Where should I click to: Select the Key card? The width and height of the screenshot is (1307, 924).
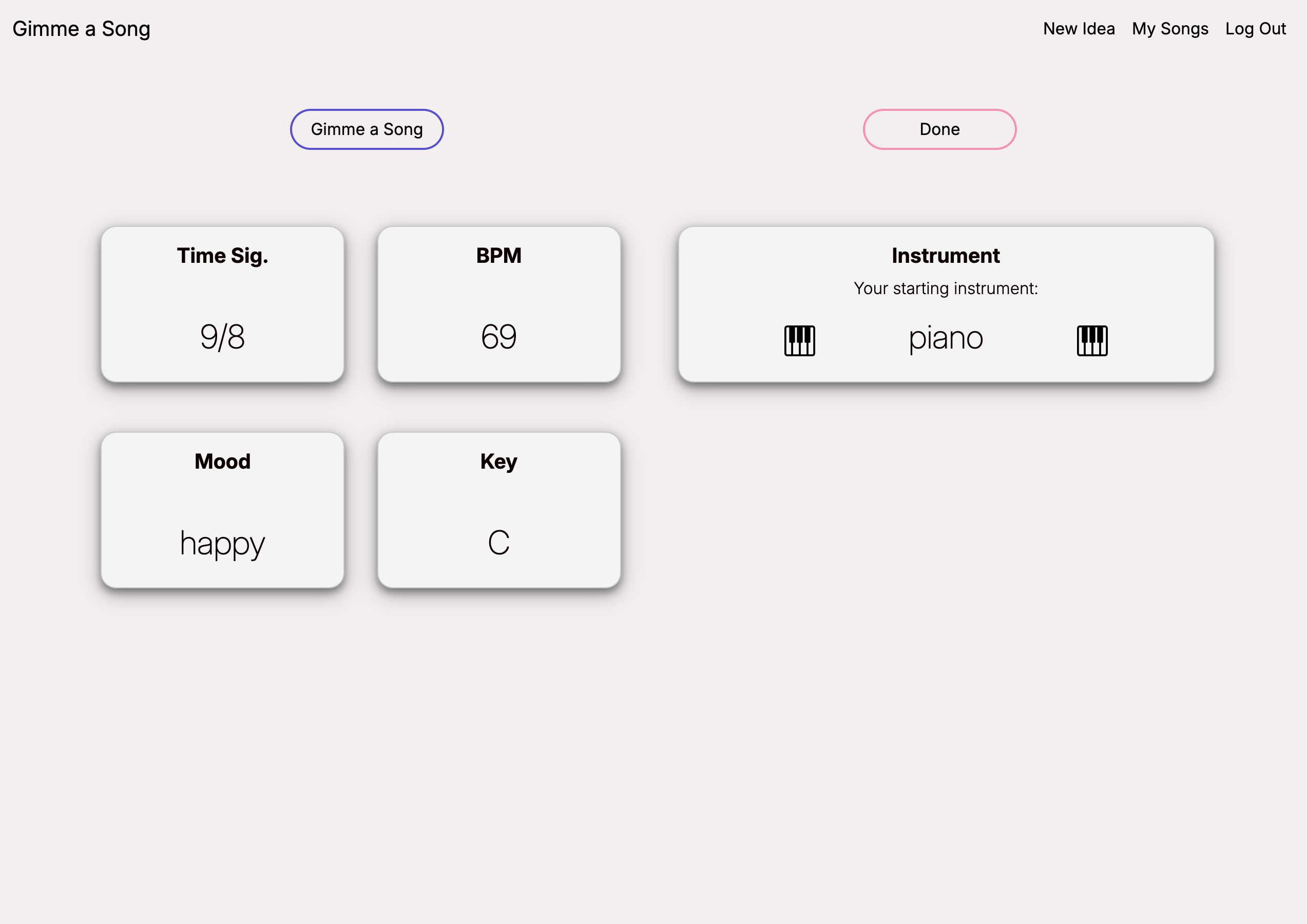coord(499,511)
